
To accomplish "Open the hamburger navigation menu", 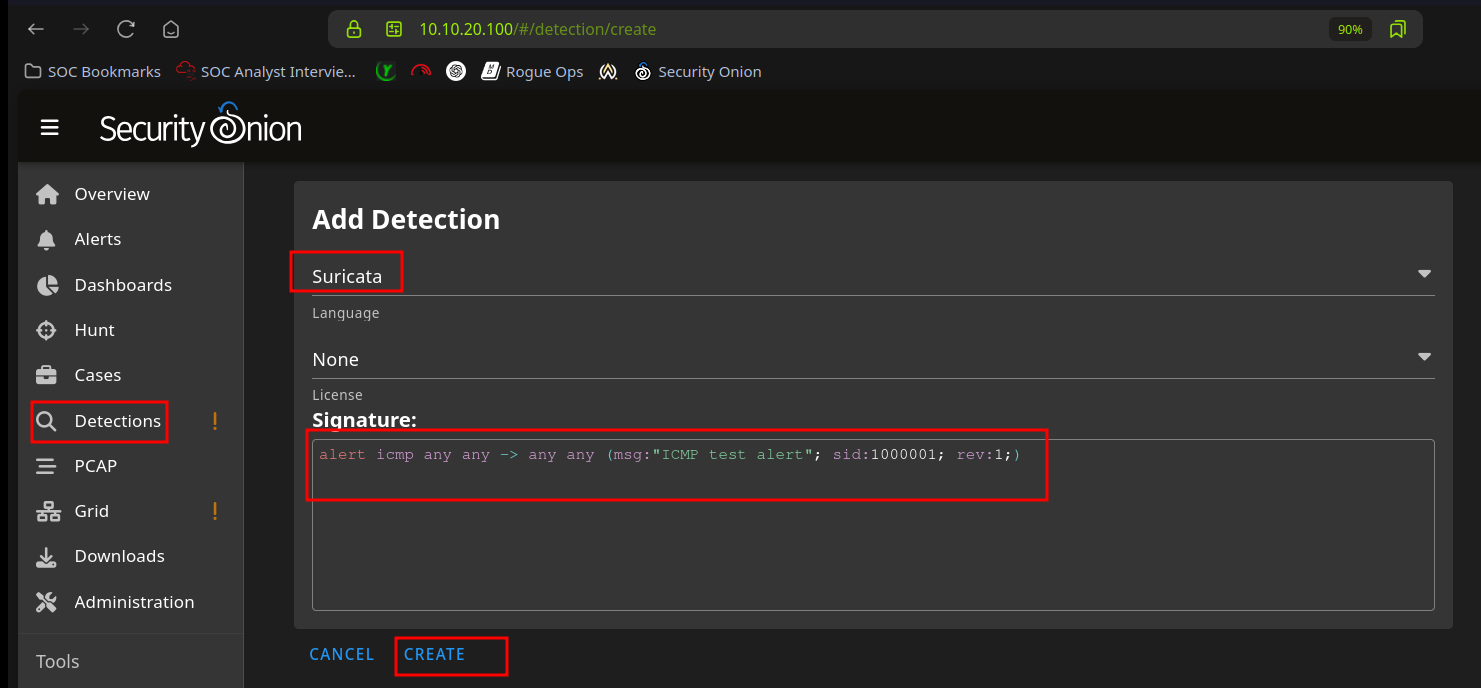I will click(49, 128).
